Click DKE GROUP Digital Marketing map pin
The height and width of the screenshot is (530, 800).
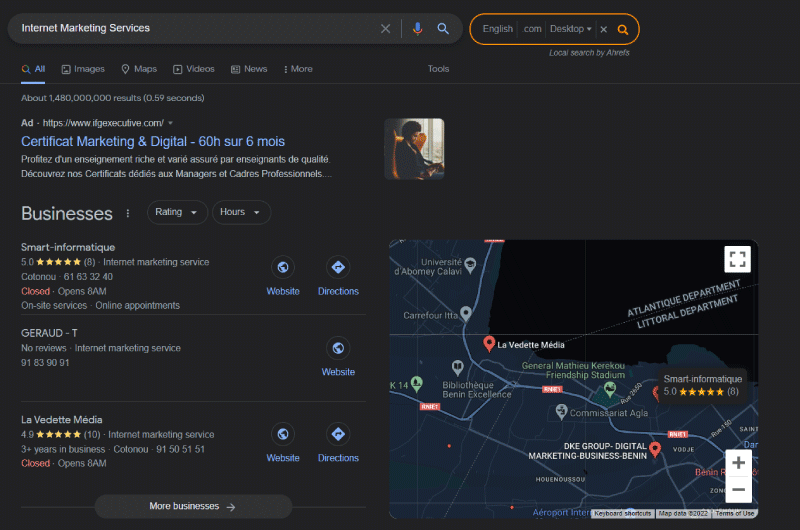655,449
